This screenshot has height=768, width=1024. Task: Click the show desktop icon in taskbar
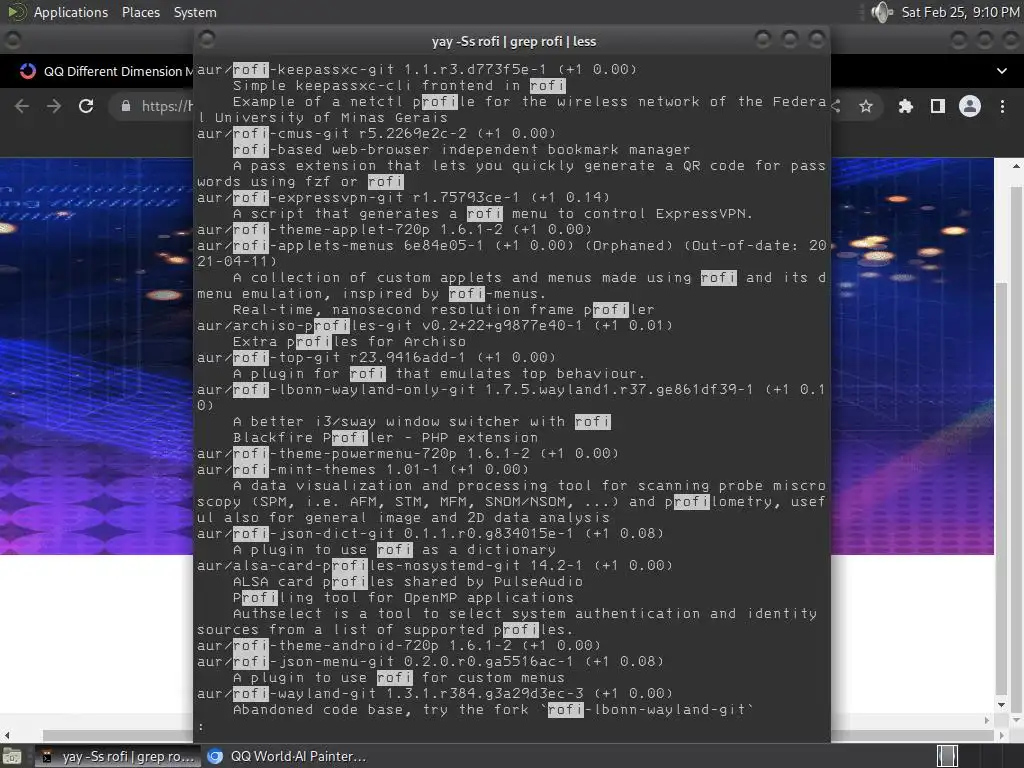tap(12, 756)
